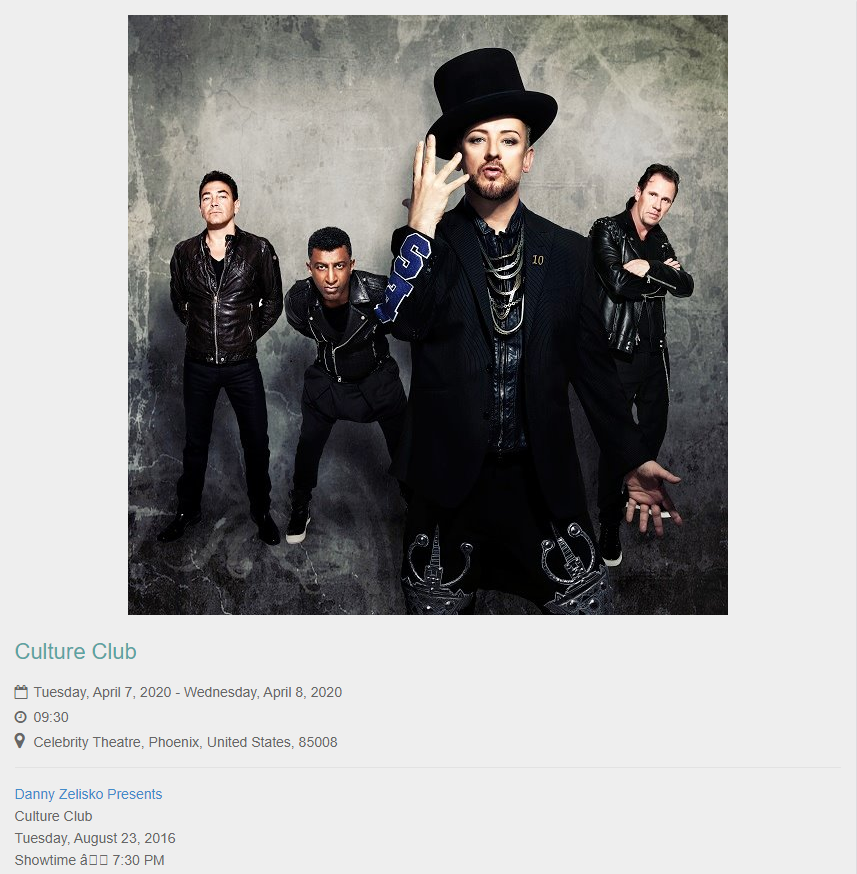Click the Tuesday, April 7, 2020 date text
The height and width of the screenshot is (874, 857).
[x=103, y=692]
